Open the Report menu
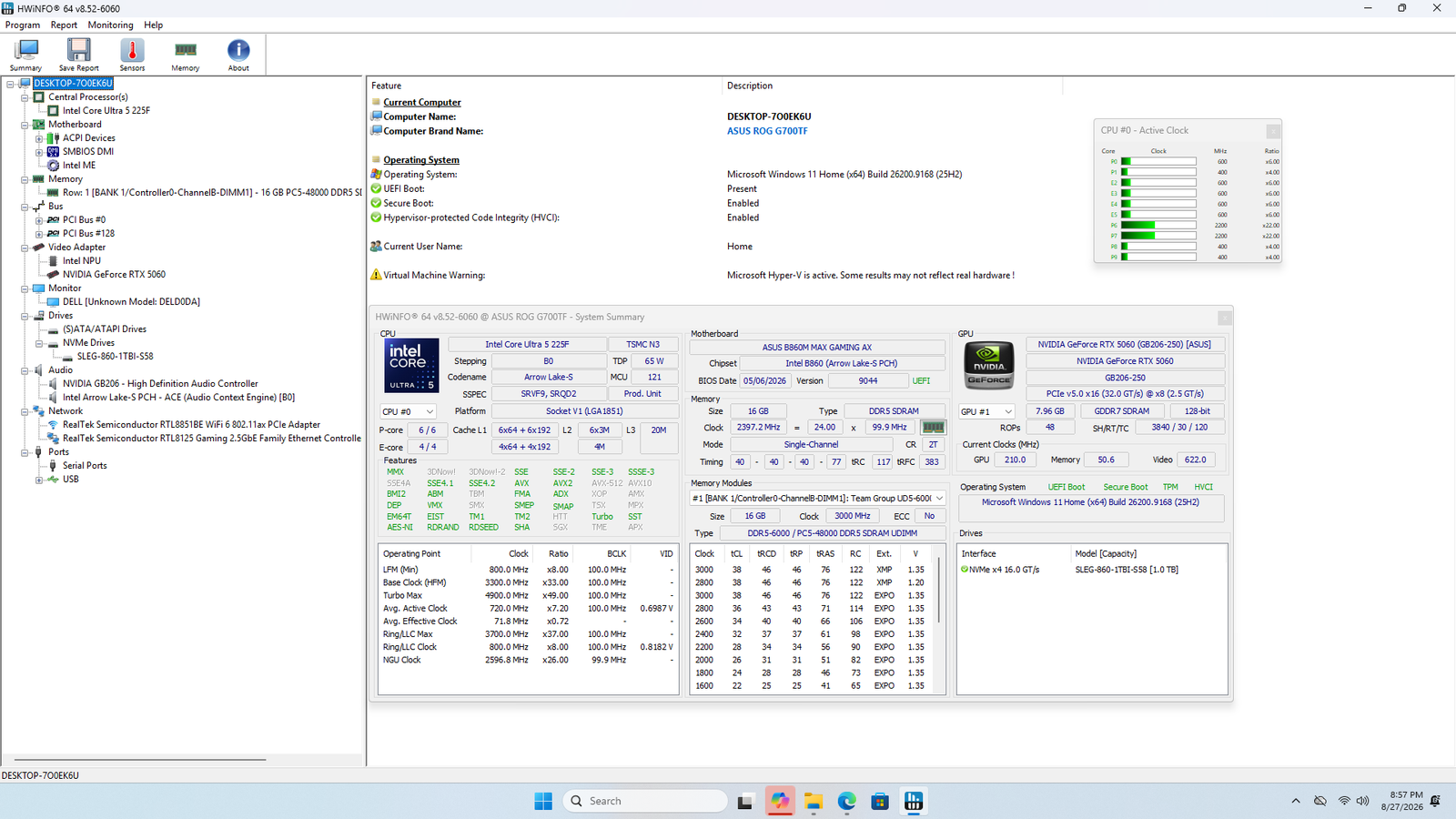 [64, 25]
